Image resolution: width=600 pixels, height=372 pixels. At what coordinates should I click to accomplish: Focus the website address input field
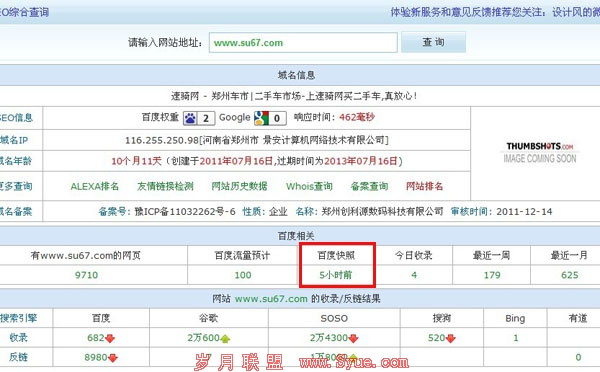[x=303, y=42]
